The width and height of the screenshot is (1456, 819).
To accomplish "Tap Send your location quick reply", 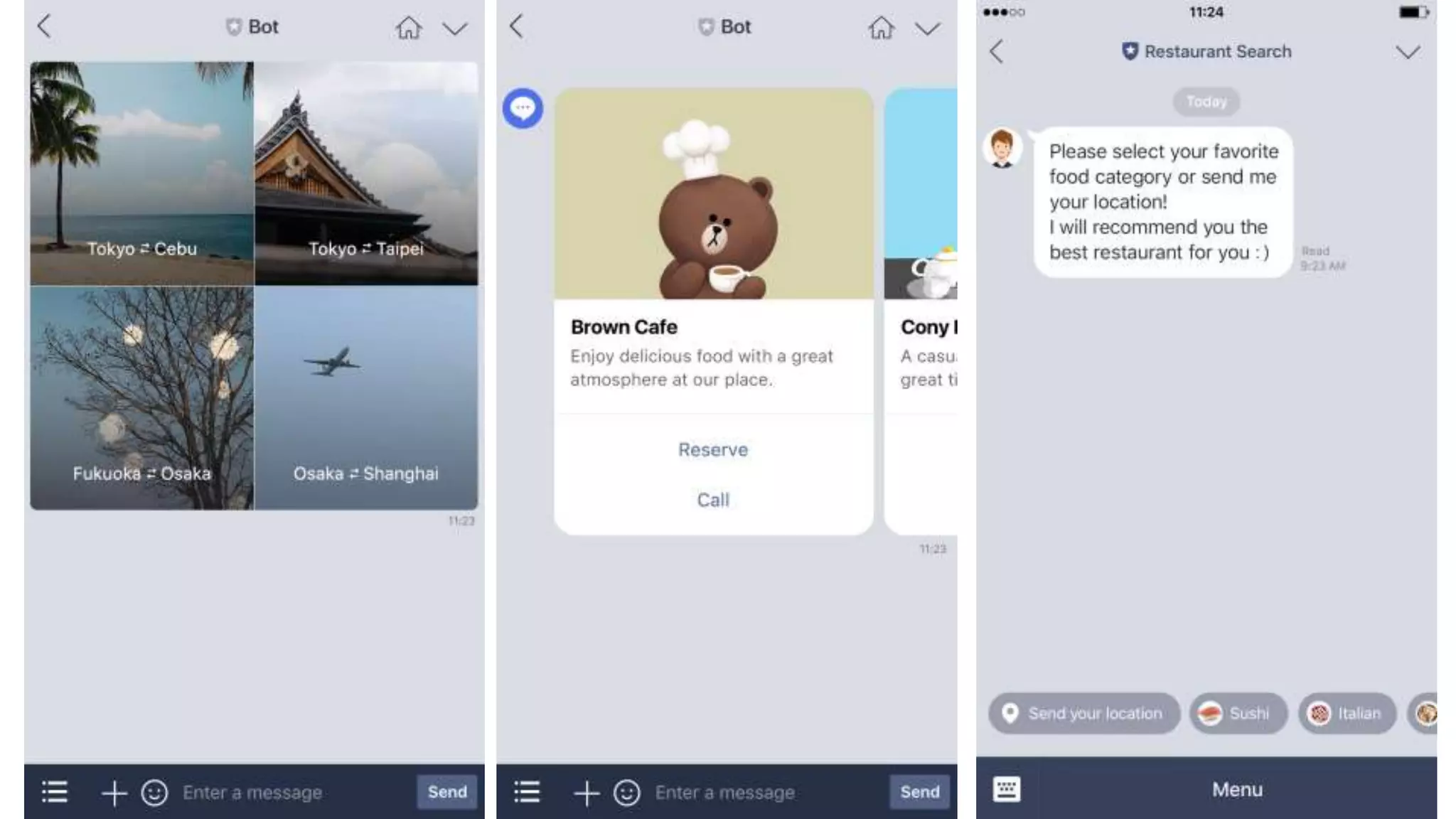I will coord(1084,713).
